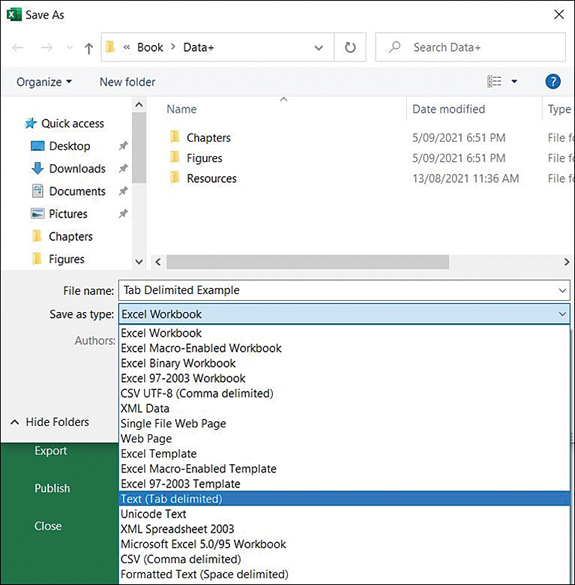This screenshot has width=575, height=585.
Task: Choose Excel Workbook from the type list
Action: [x=344, y=333]
